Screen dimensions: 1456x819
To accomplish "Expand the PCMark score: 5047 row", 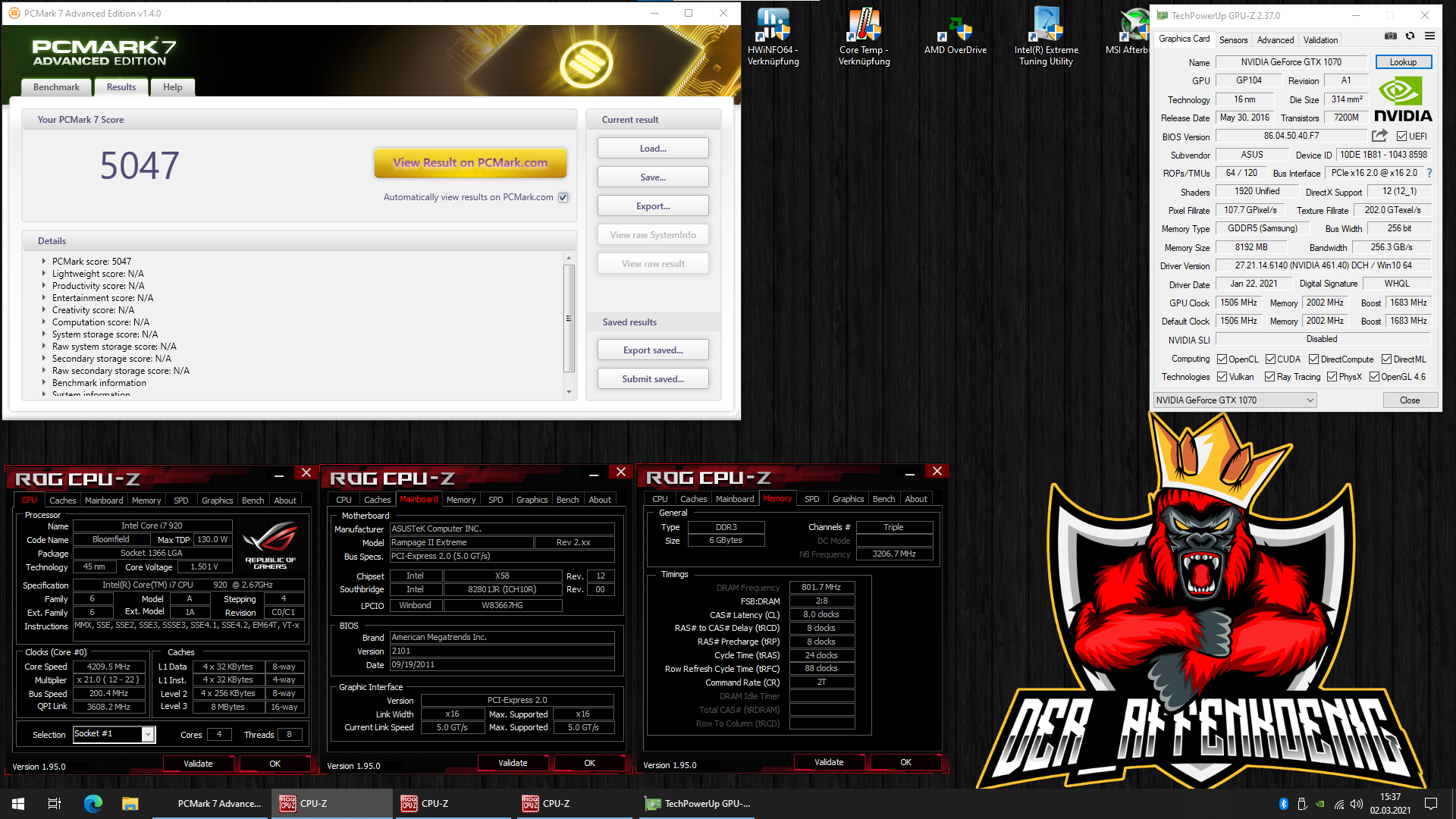I will pyautogui.click(x=44, y=261).
